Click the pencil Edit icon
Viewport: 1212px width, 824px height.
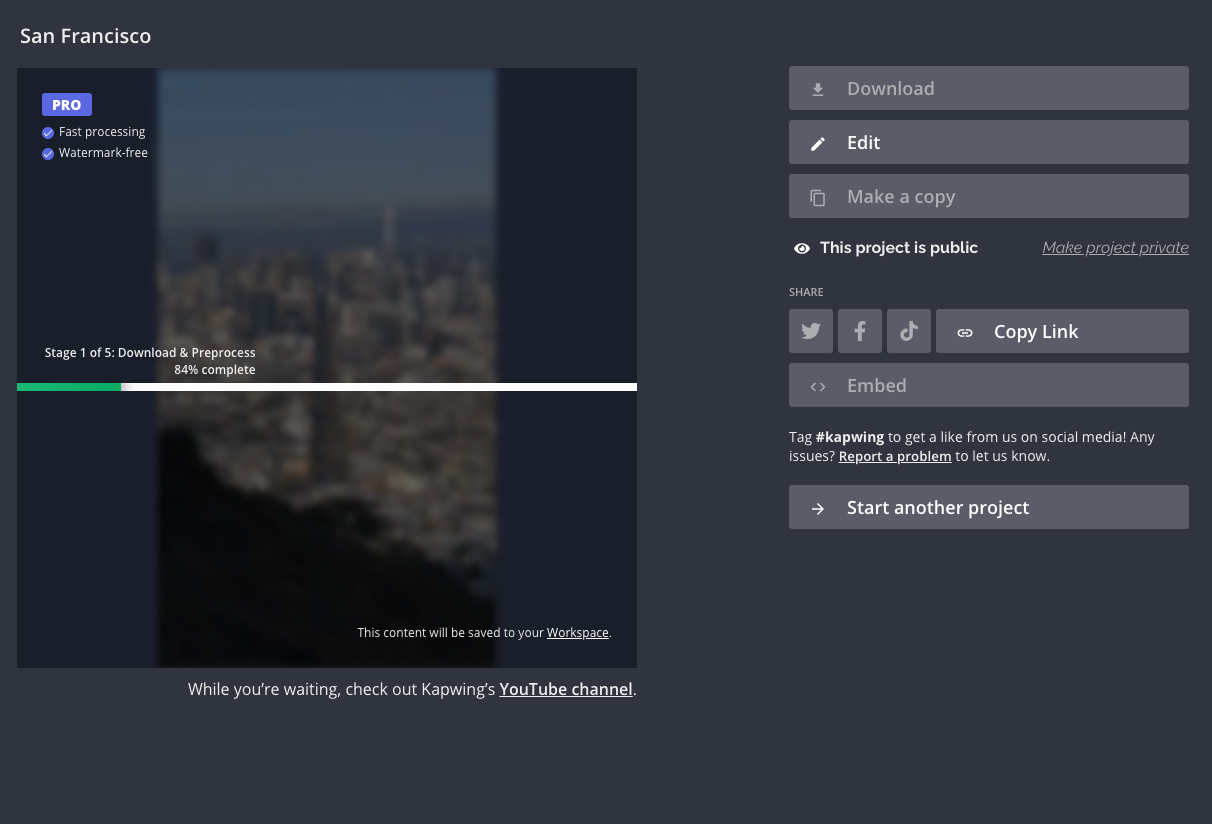pyautogui.click(x=817, y=143)
